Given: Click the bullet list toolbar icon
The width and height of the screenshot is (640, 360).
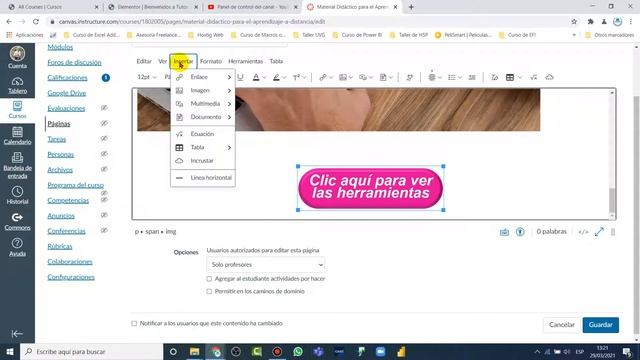Looking at the screenshot, I should coord(451,77).
